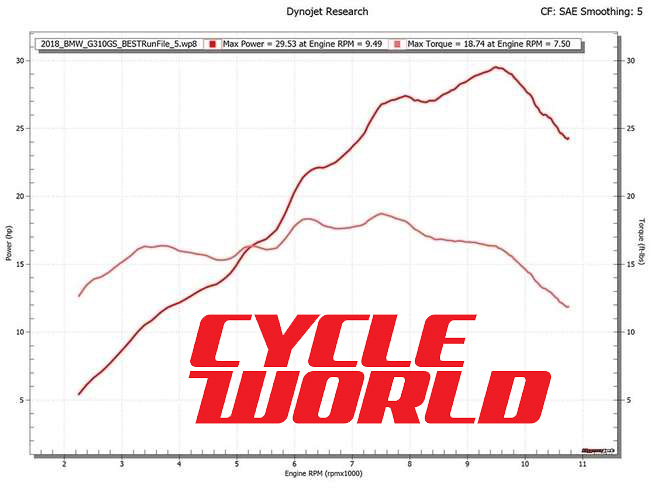
Task: Click the right end of the torque curve
Action: (568, 307)
